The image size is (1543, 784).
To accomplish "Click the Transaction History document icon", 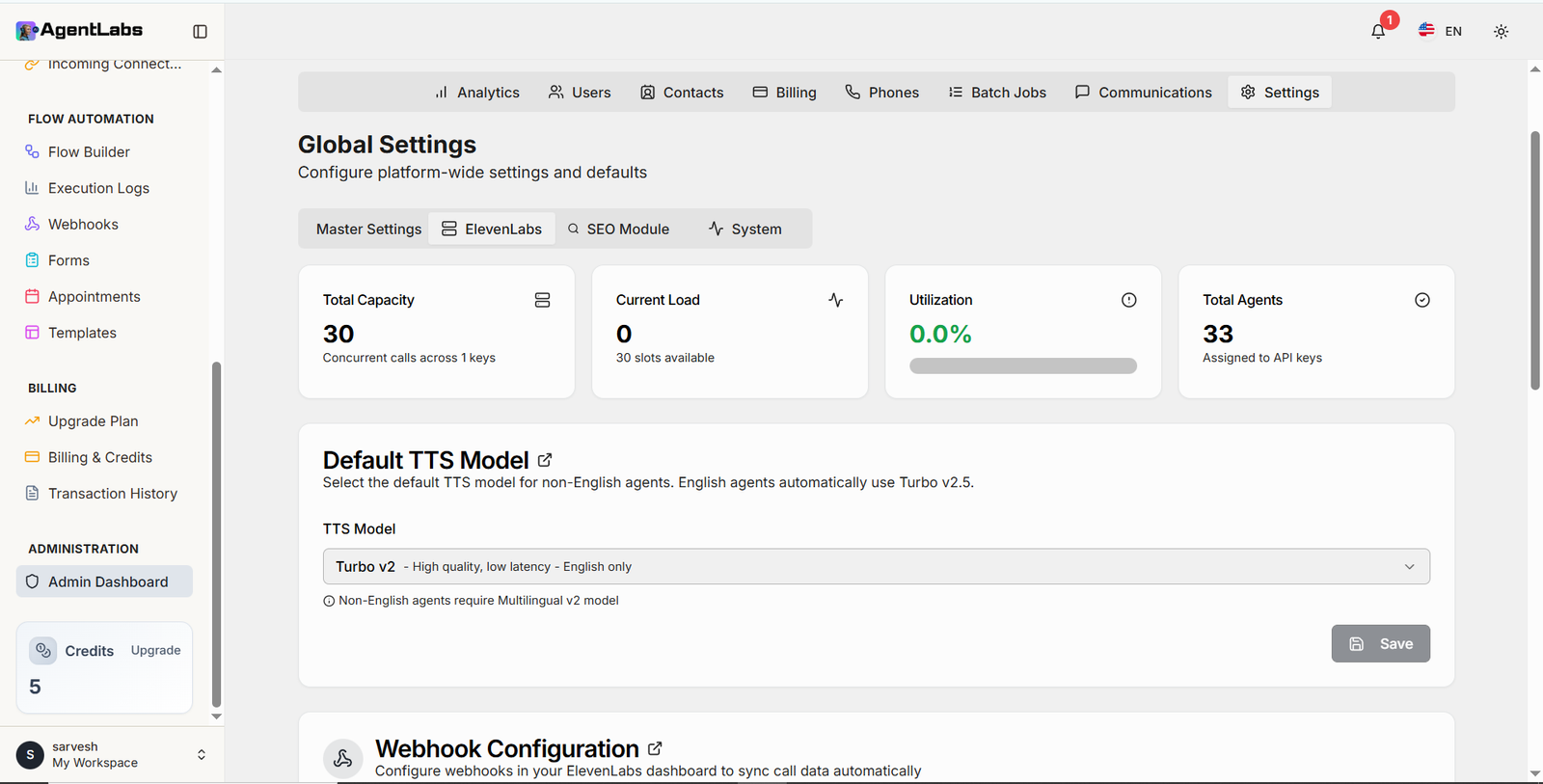I will pyautogui.click(x=32, y=494).
